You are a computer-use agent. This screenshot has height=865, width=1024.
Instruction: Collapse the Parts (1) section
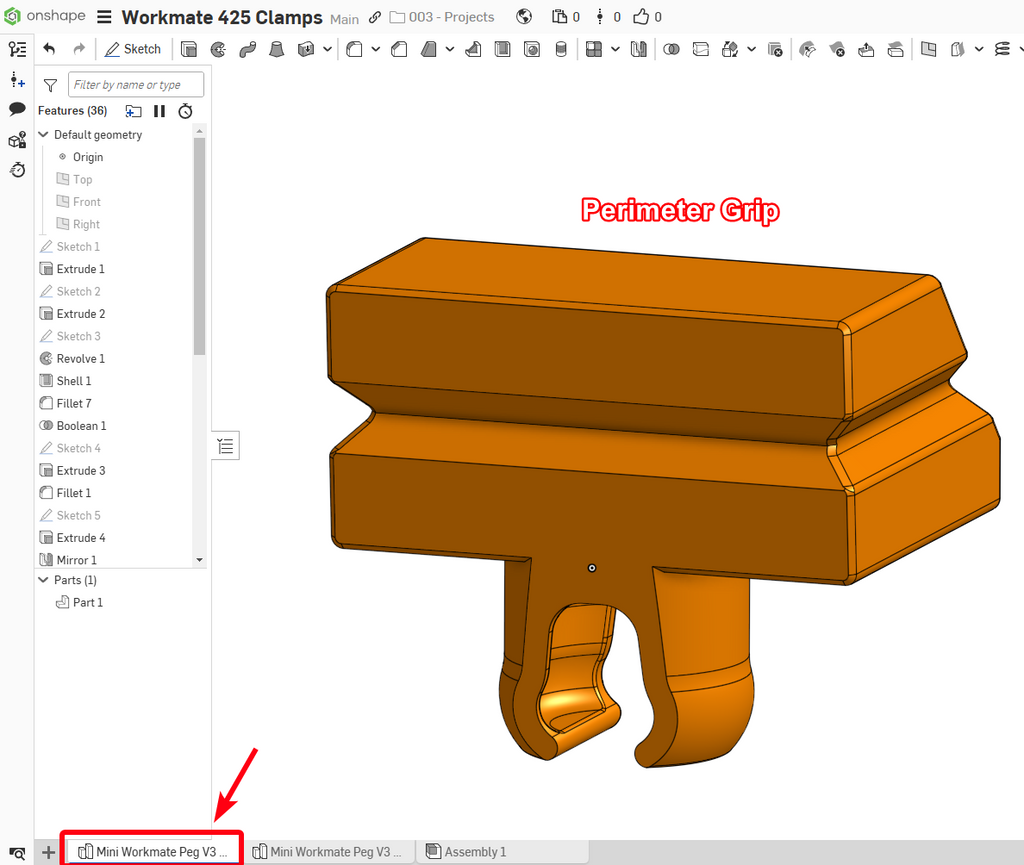[44, 580]
